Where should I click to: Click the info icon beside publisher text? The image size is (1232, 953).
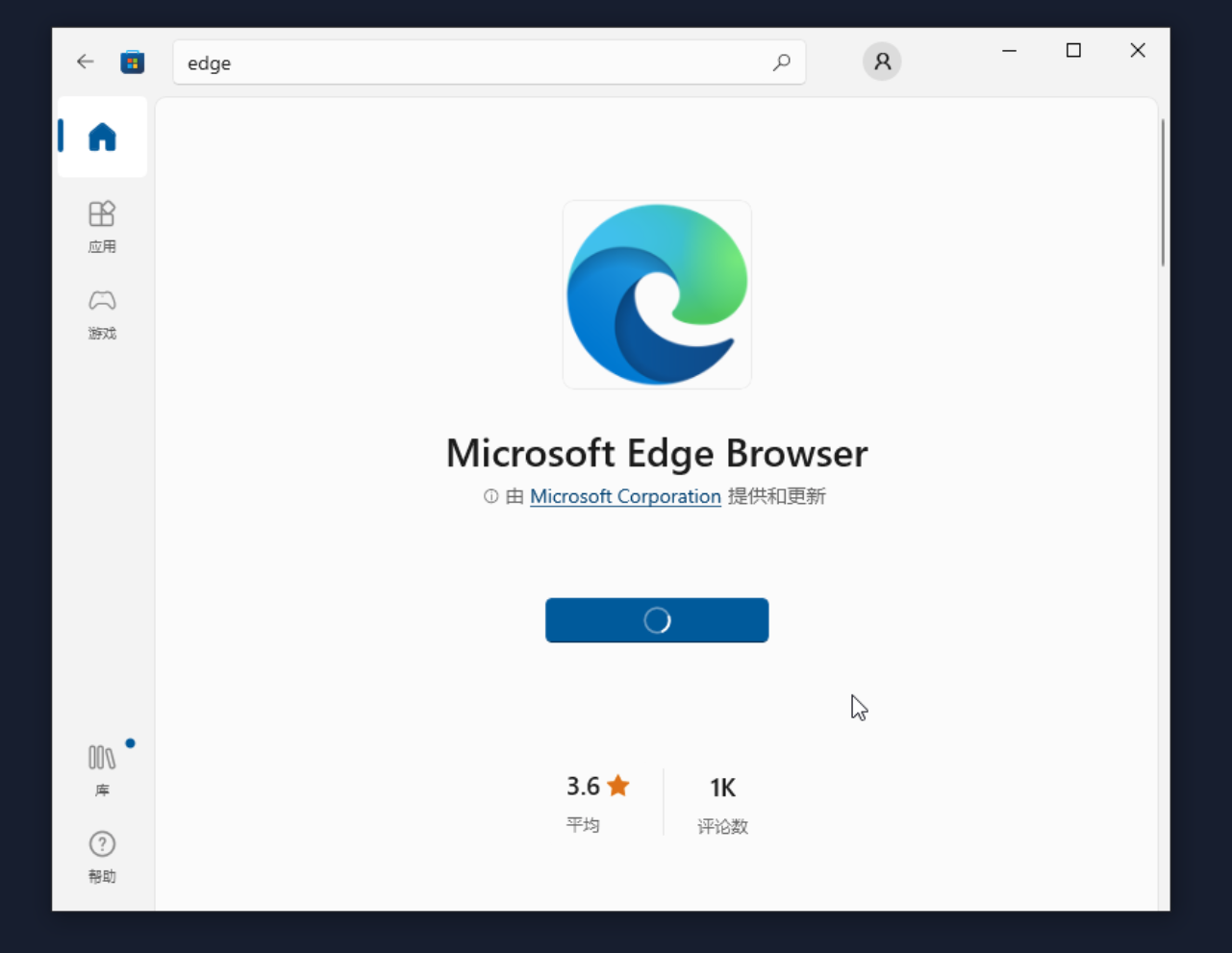(490, 496)
